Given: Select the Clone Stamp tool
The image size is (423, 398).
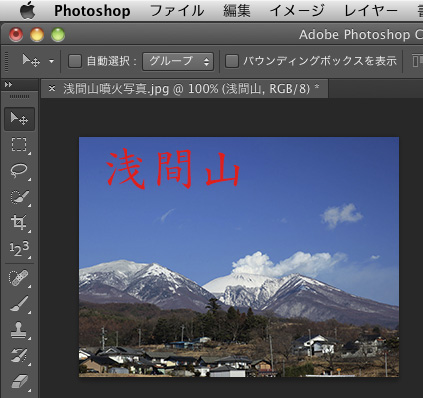Looking at the screenshot, I should 19,330.
